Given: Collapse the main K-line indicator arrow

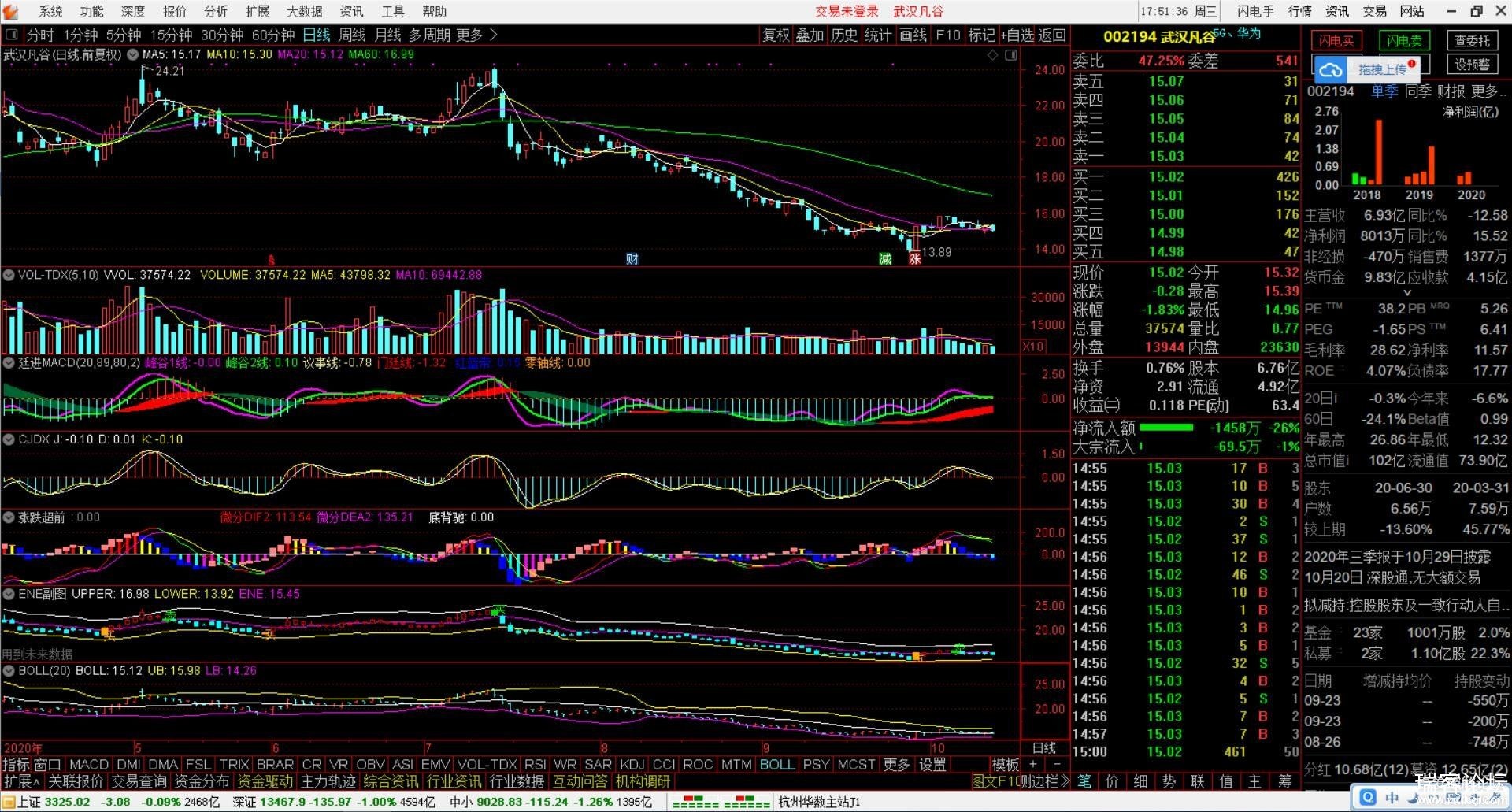Looking at the screenshot, I should (134, 55).
